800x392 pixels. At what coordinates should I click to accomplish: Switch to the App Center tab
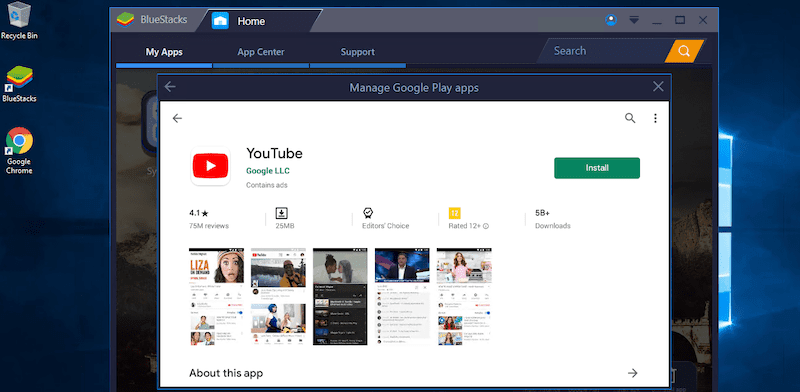(261, 52)
